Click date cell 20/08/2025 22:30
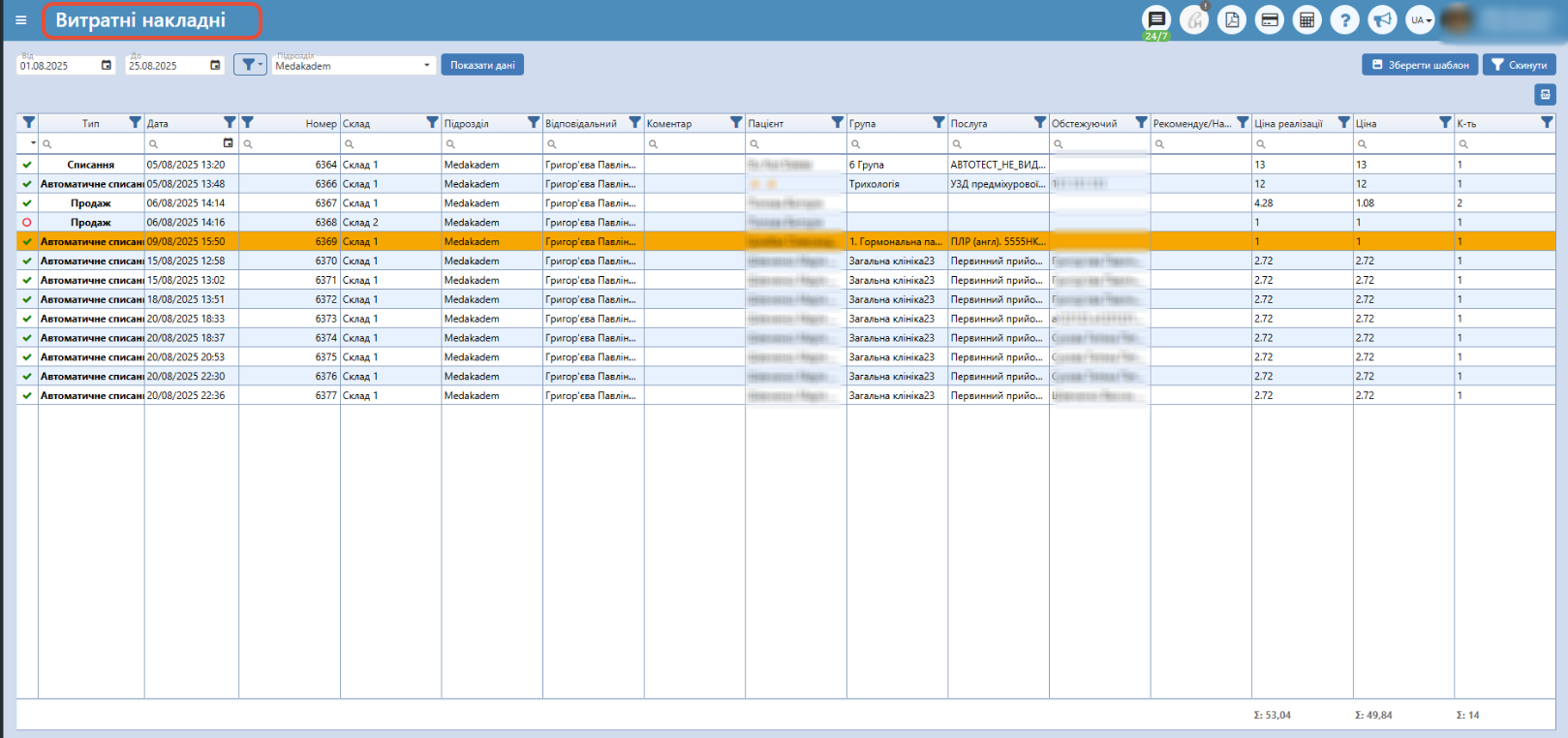1568x738 pixels. click(192, 377)
